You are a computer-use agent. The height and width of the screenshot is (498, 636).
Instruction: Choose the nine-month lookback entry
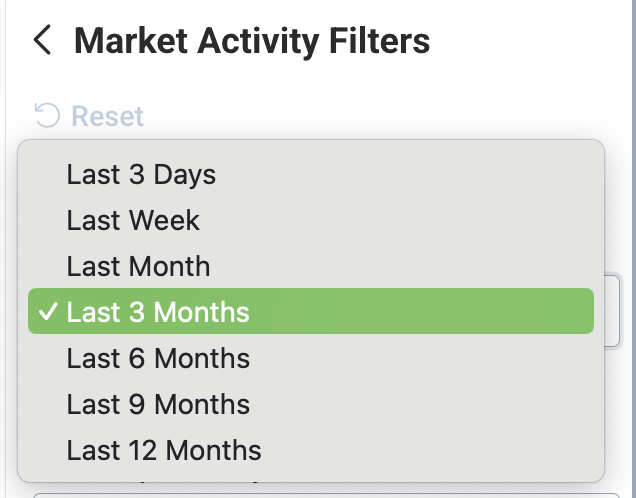(311, 404)
